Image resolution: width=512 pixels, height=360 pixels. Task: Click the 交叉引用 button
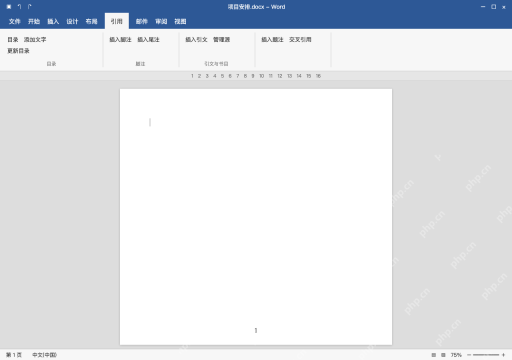(300, 40)
